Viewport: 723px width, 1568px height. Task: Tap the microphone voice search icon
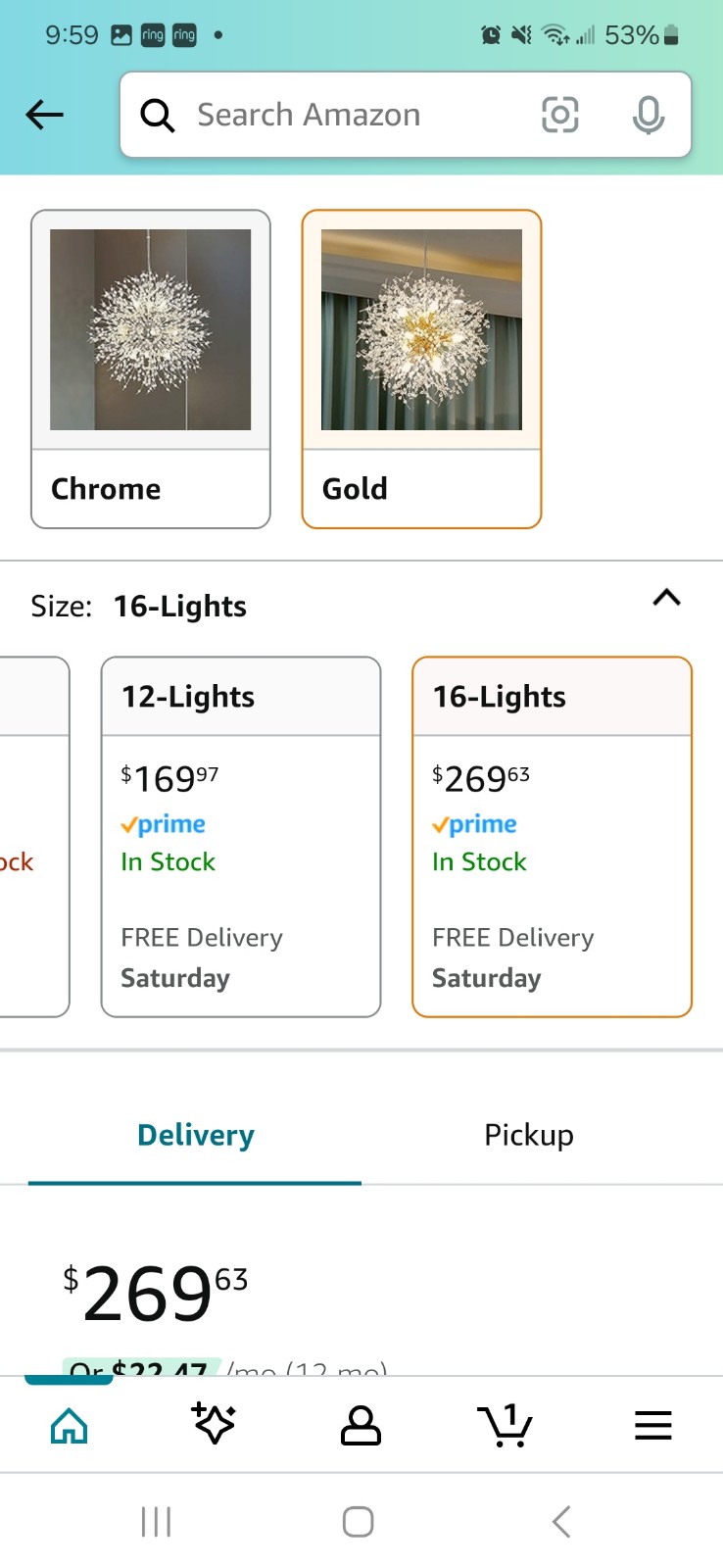[x=648, y=115]
